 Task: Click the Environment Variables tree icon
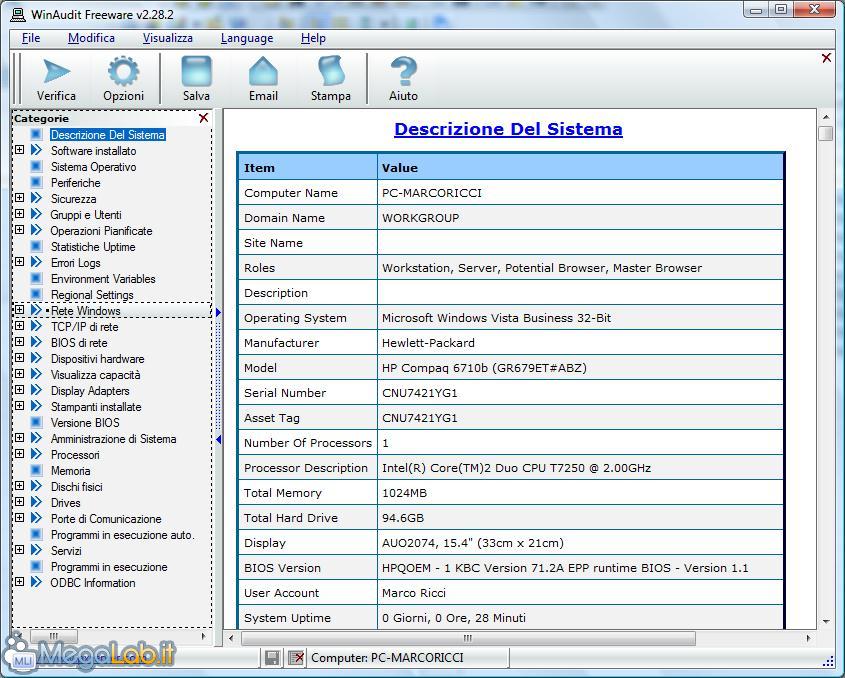[37, 279]
